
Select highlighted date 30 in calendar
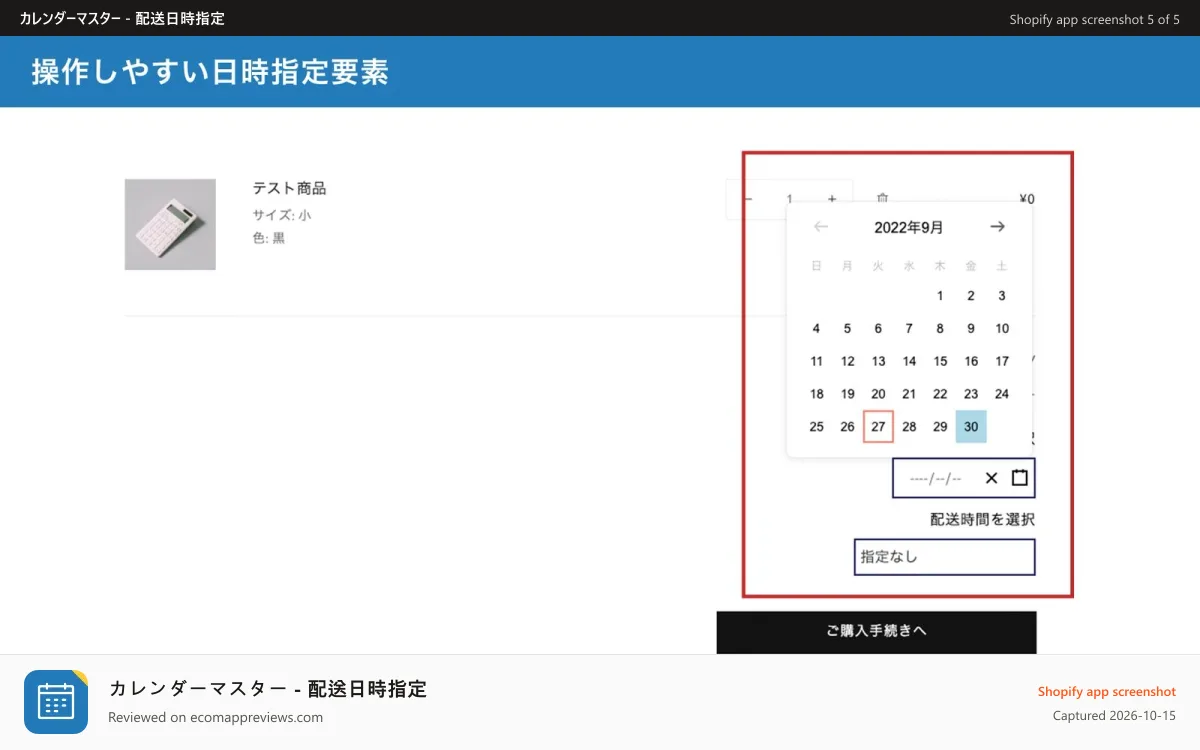coord(971,427)
